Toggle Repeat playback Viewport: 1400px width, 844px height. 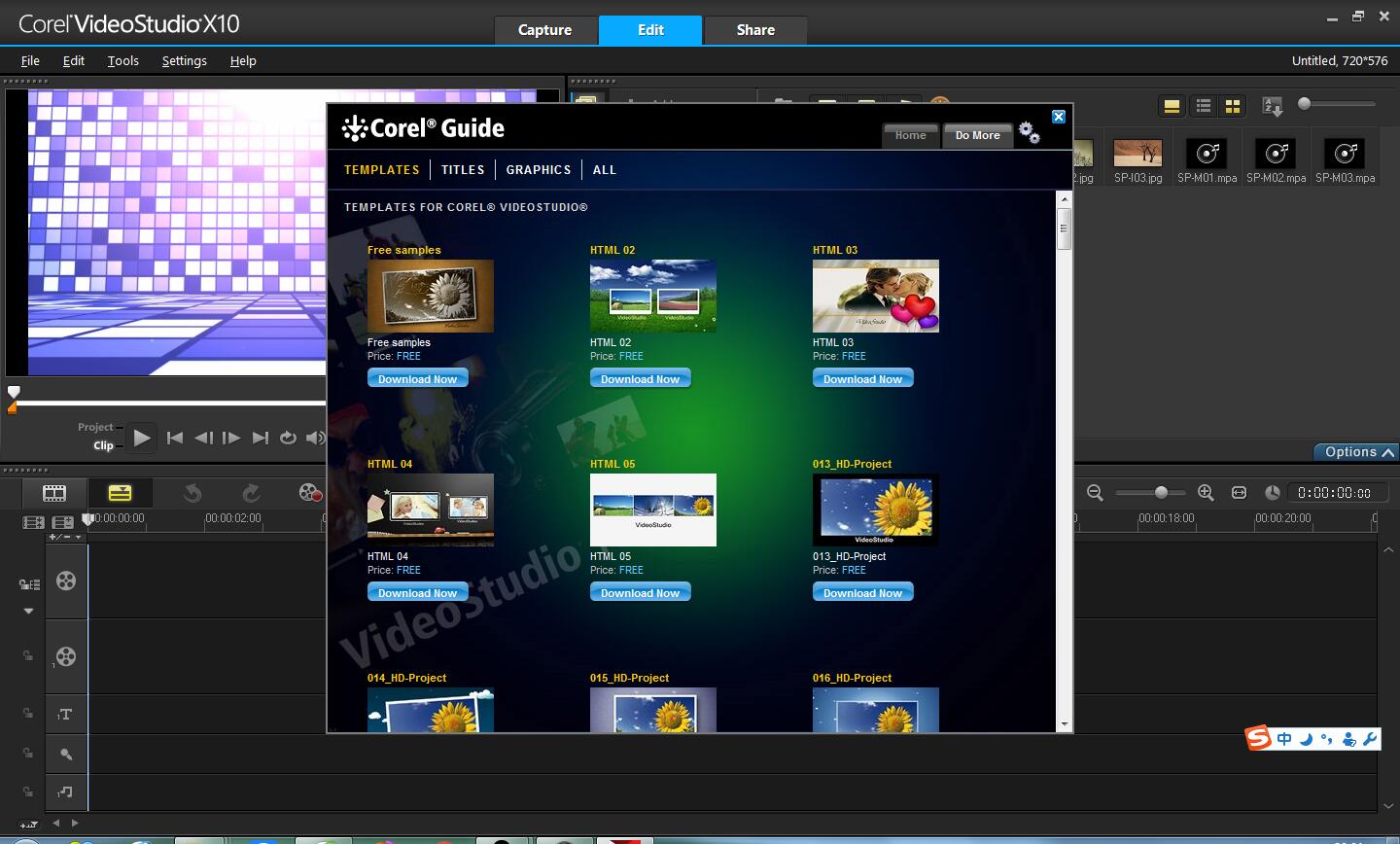click(288, 438)
